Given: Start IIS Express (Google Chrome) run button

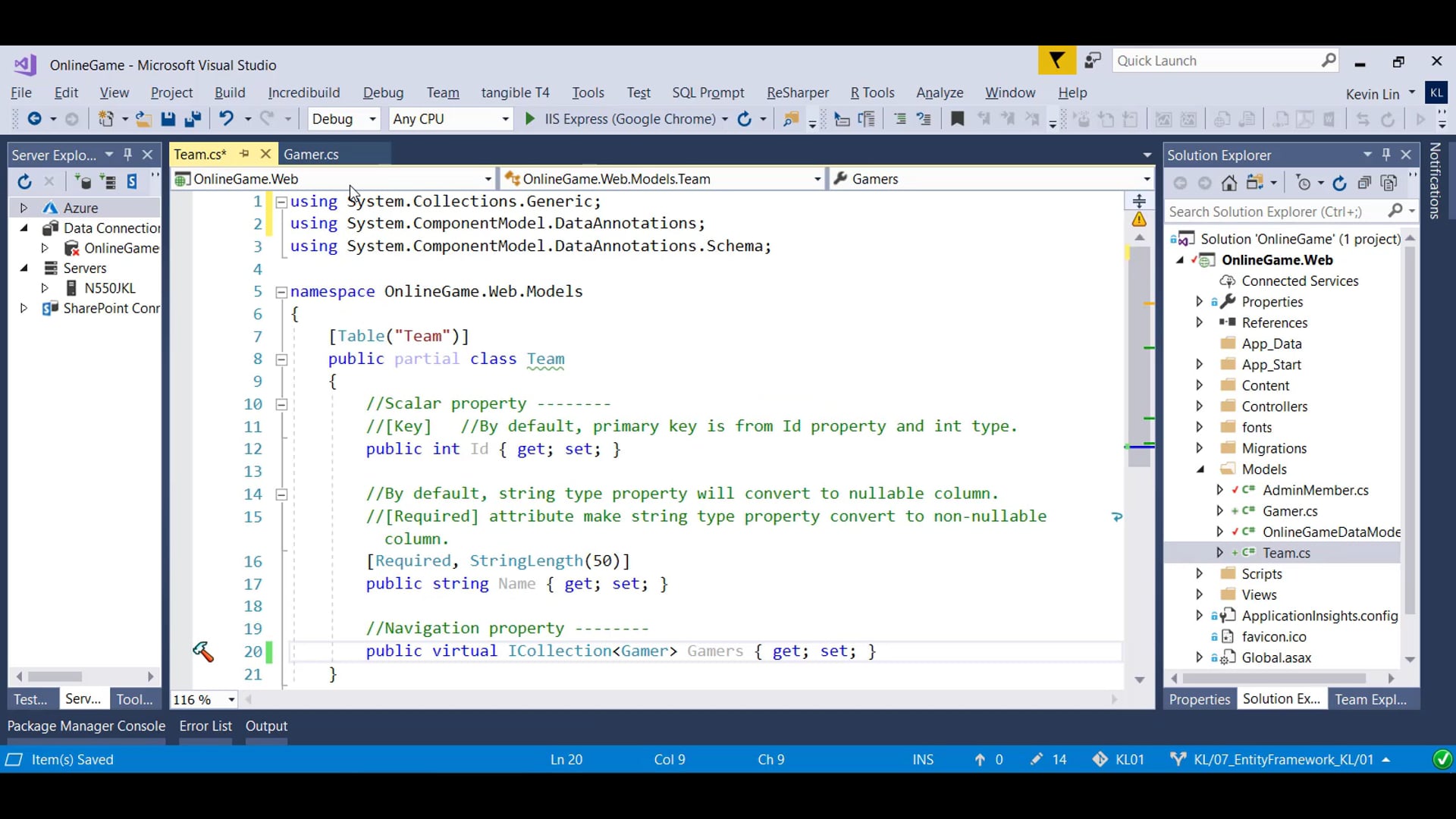Looking at the screenshot, I should pyautogui.click(x=530, y=119).
